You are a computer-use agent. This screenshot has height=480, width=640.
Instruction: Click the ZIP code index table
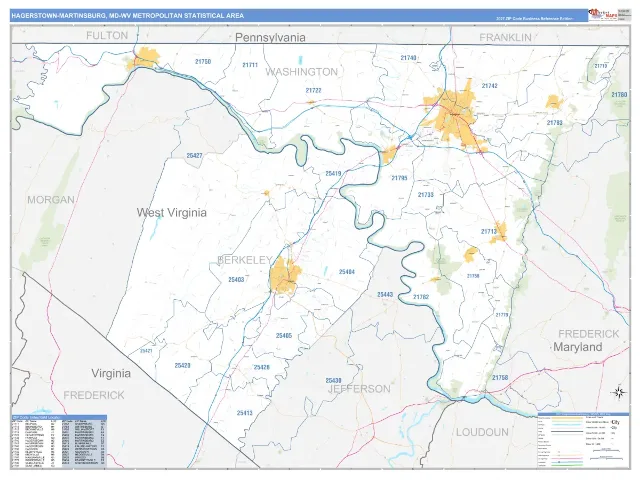tap(59, 442)
